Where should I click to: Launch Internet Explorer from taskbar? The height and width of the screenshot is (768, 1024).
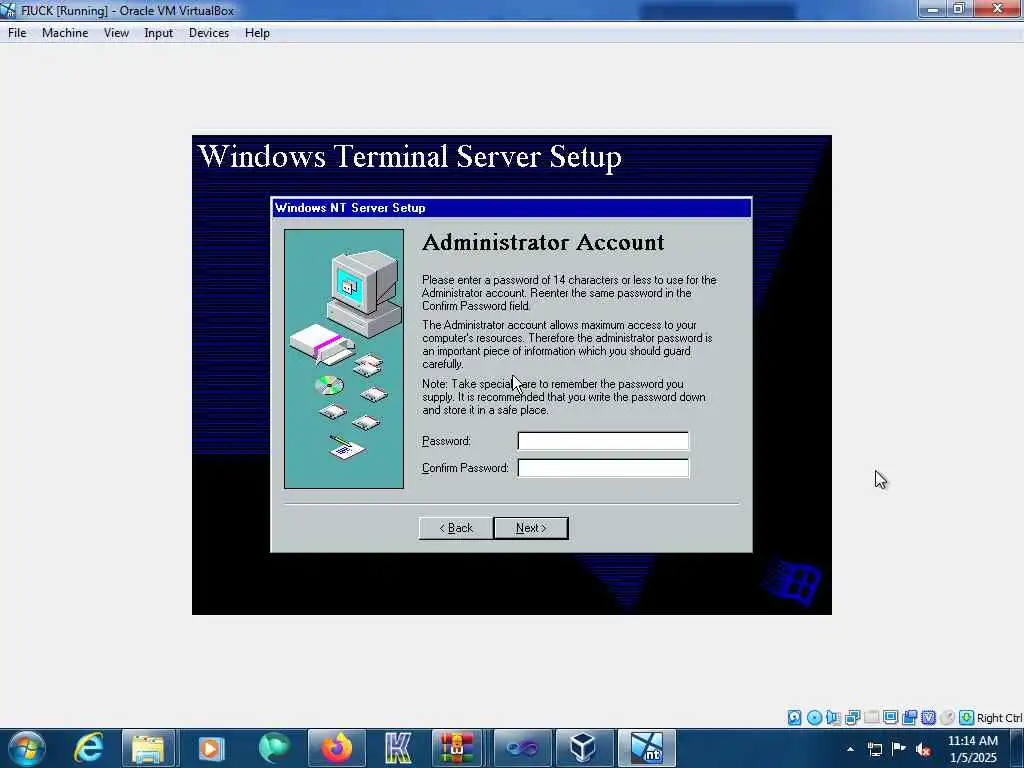pyautogui.click(x=88, y=748)
